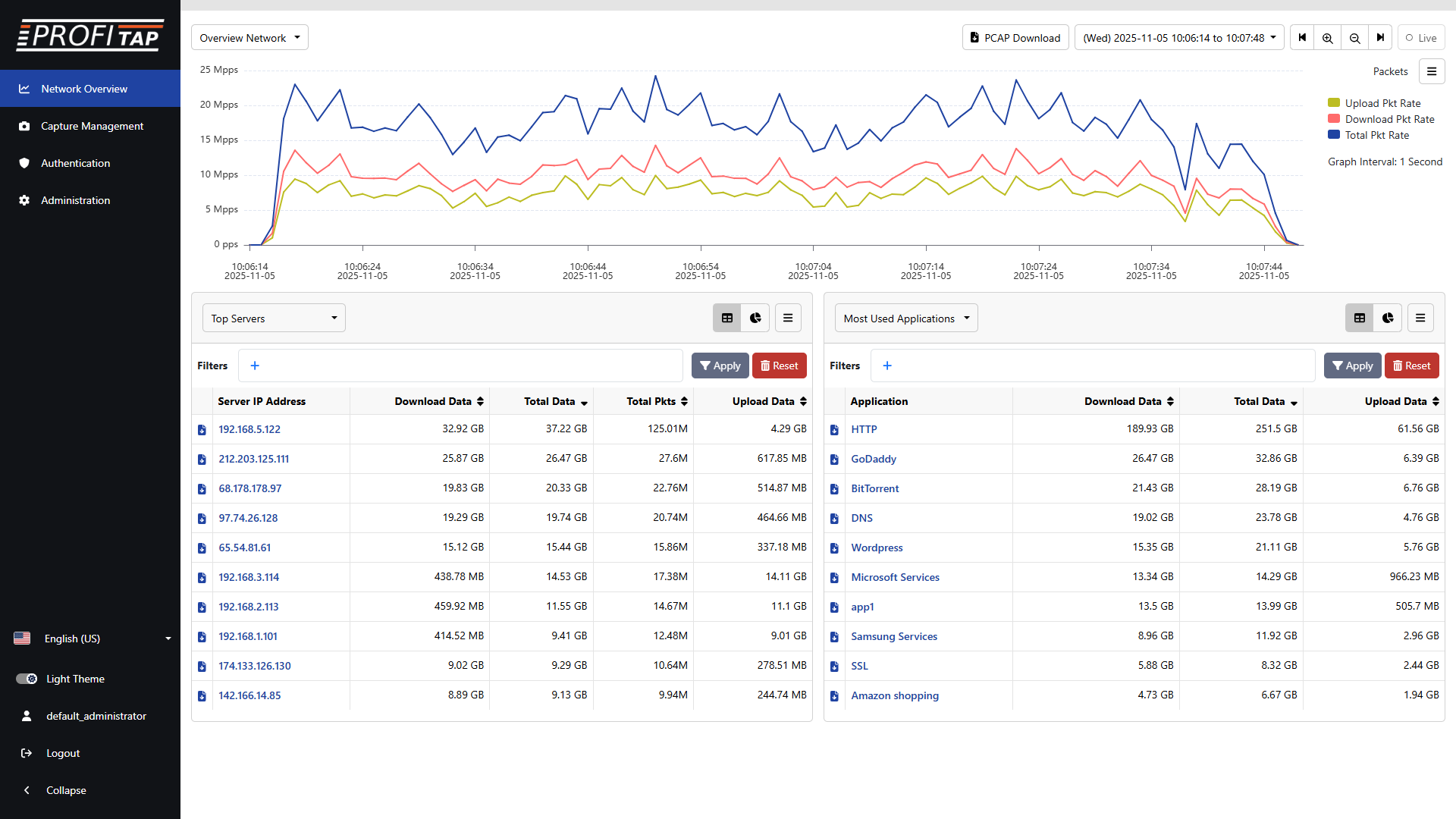Switch Top Servers to pie chart view
The height and width of the screenshot is (819, 1456).
755,318
